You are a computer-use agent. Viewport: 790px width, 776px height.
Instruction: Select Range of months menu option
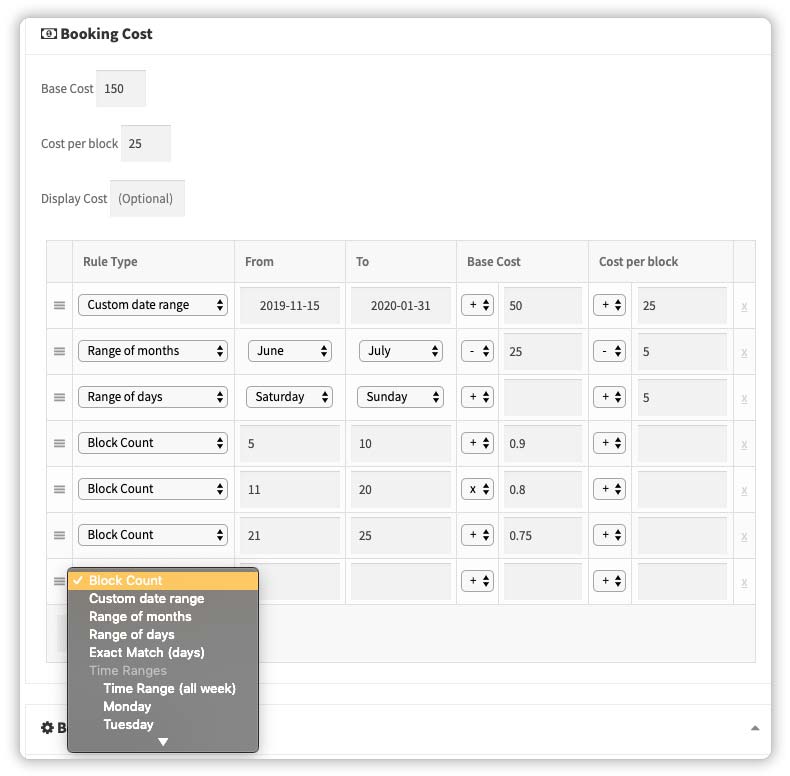pos(163,617)
